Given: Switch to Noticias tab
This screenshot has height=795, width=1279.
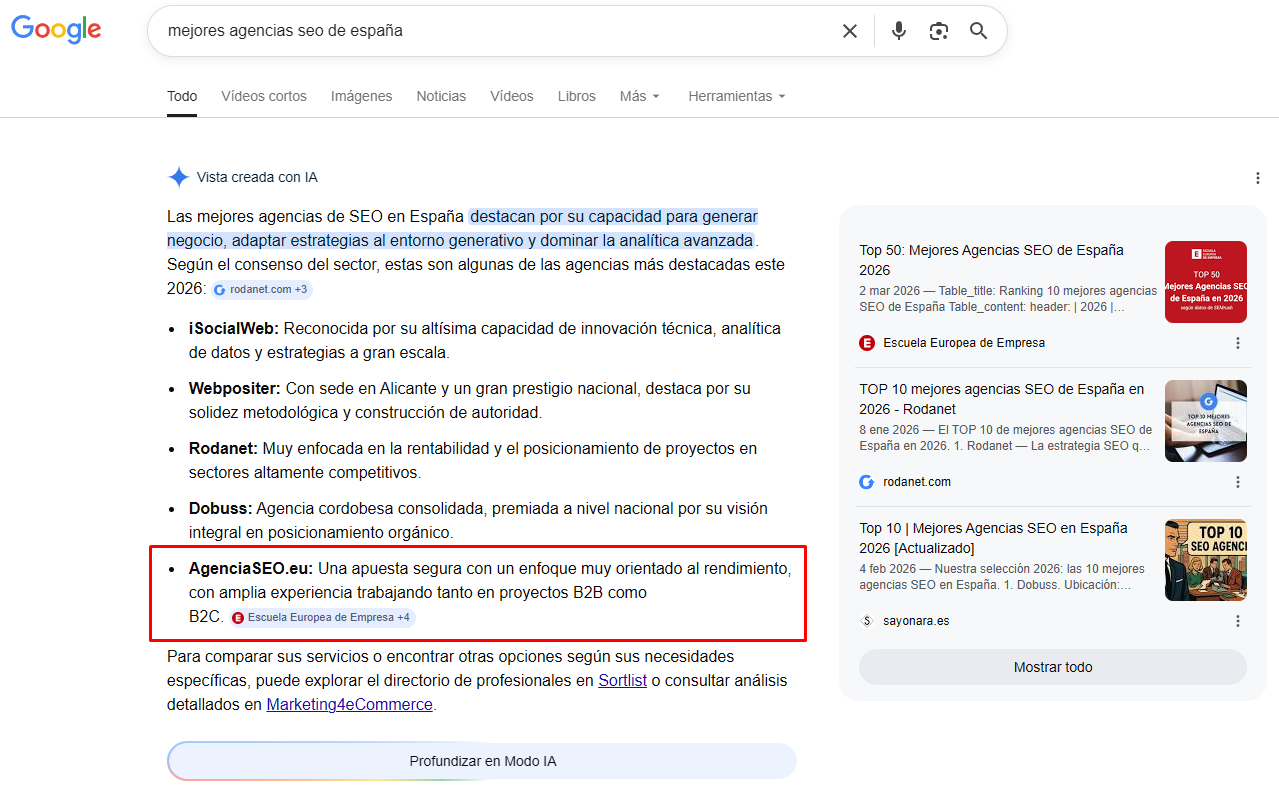Looking at the screenshot, I should [x=441, y=97].
